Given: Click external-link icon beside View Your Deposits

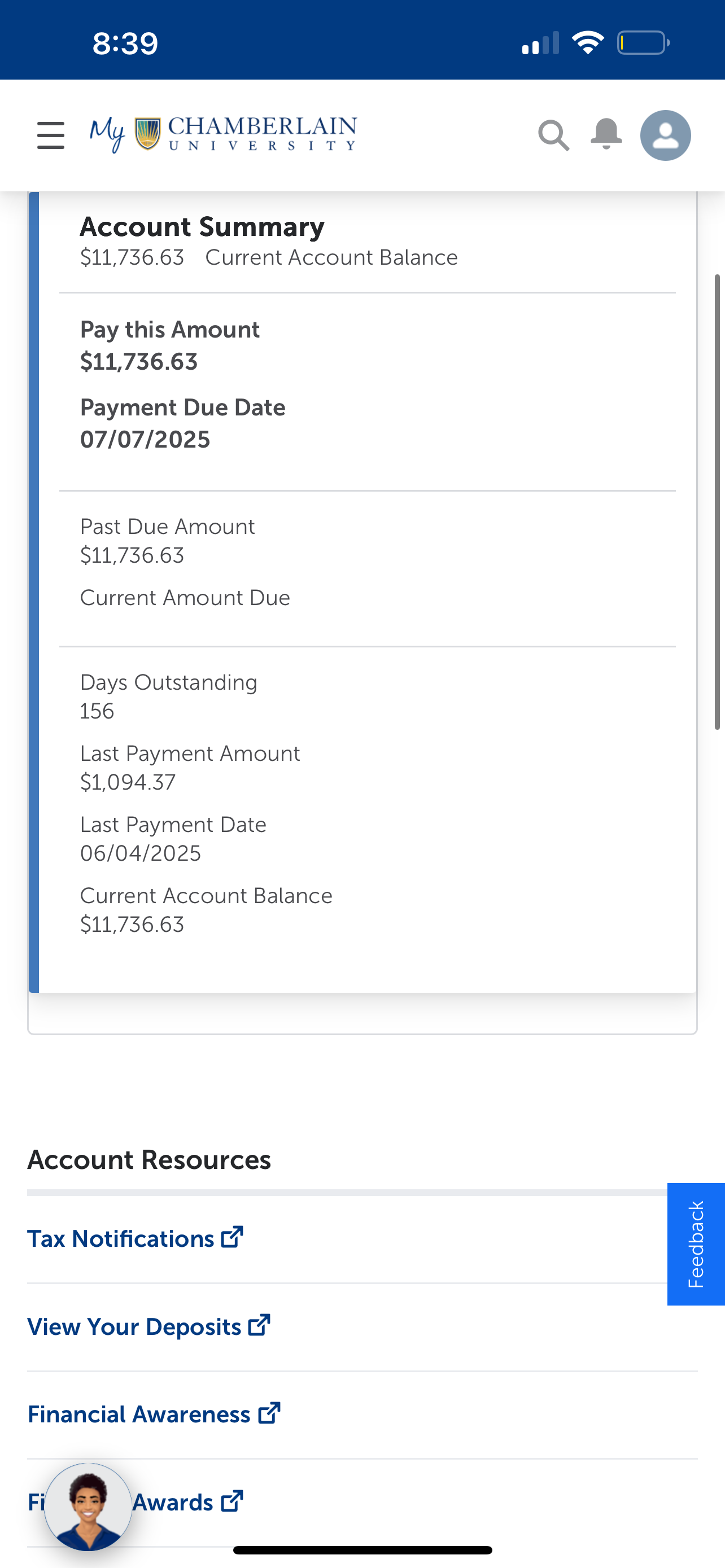Looking at the screenshot, I should click(x=259, y=1325).
